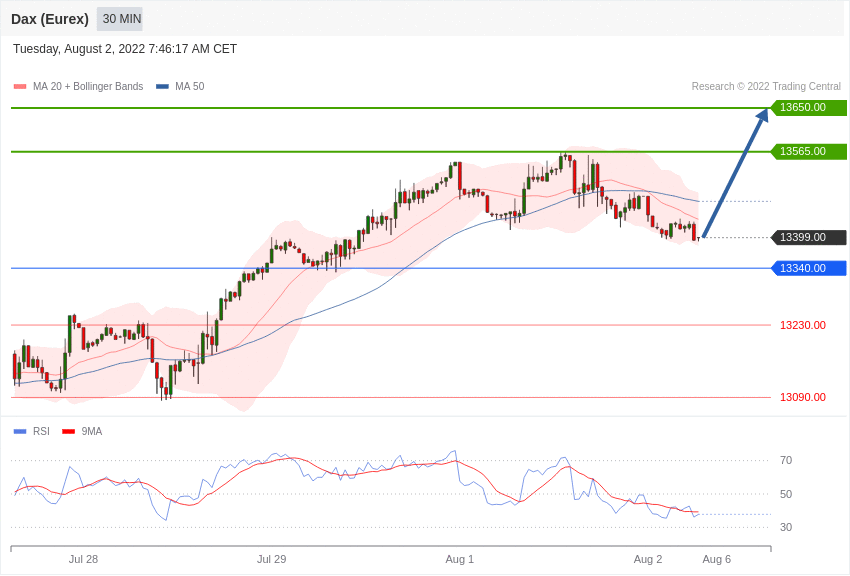The width and height of the screenshot is (850, 576).
Task: Click the blue RSI legend marker
Action: (x=20, y=432)
